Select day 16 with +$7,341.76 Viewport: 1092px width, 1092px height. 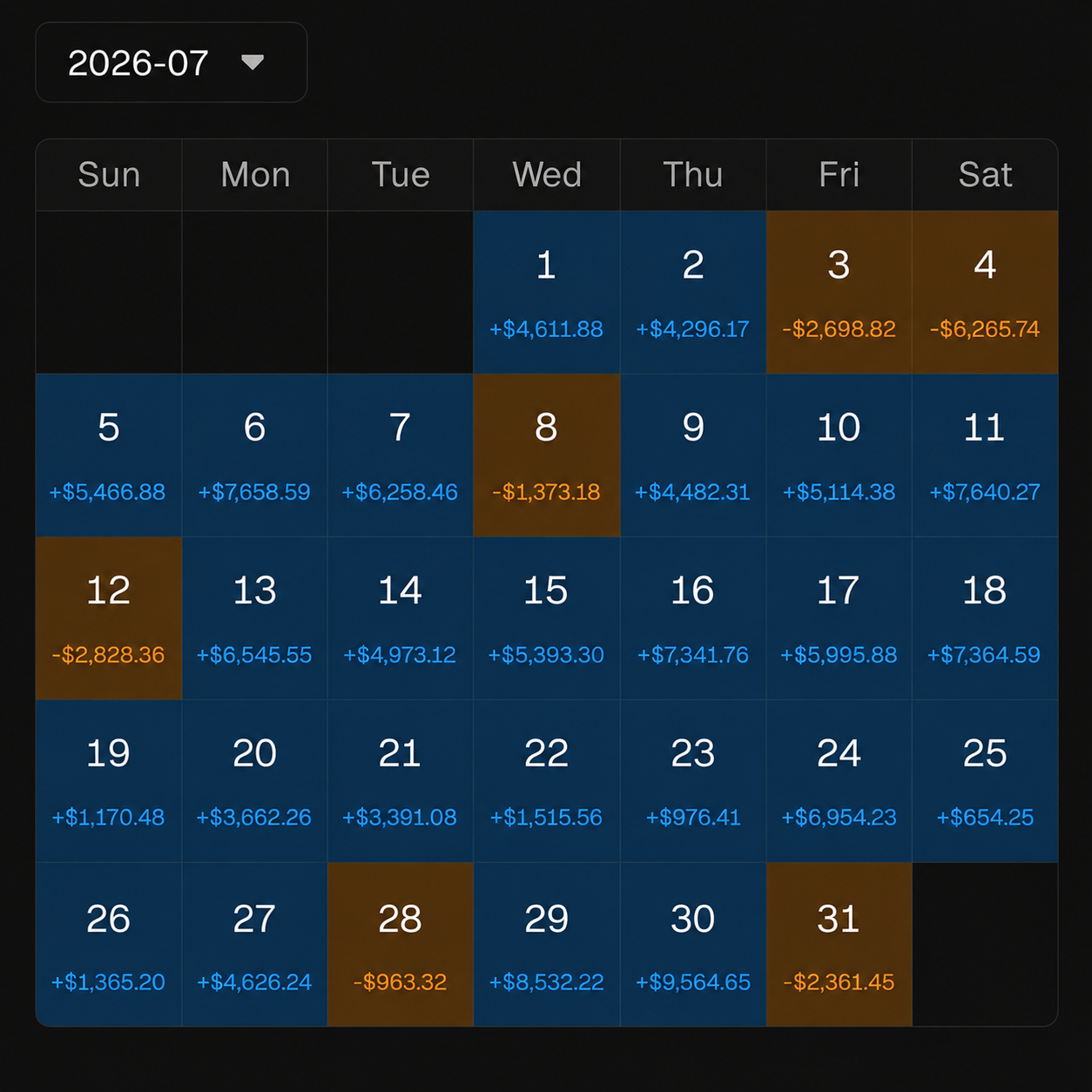[x=692, y=618]
